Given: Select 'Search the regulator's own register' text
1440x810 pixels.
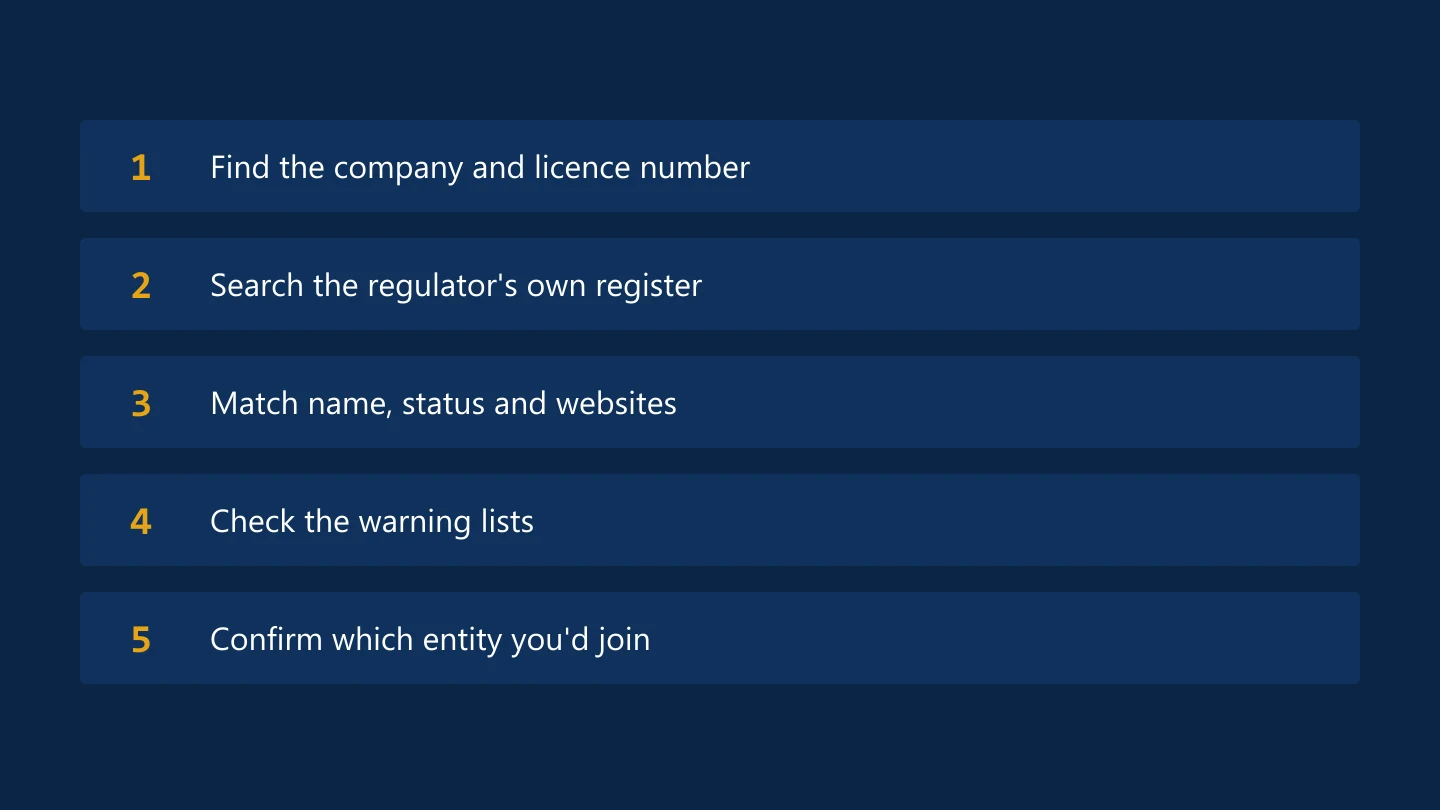Looking at the screenshot, I should (x=456, y=286).
